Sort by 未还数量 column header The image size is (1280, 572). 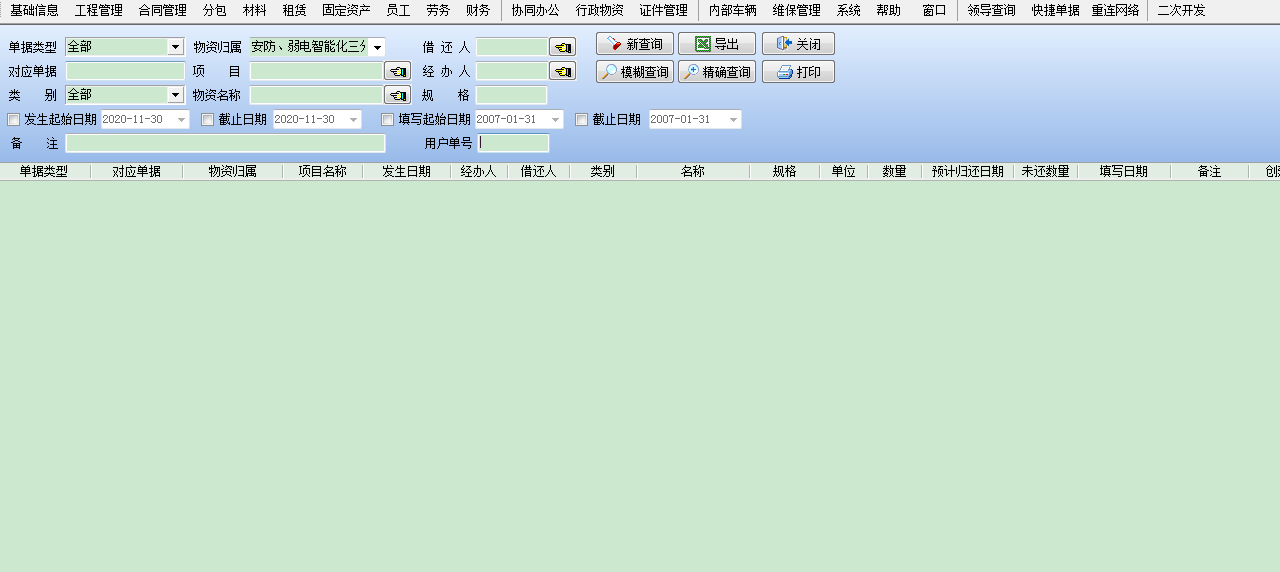[x=1046, y=171]
